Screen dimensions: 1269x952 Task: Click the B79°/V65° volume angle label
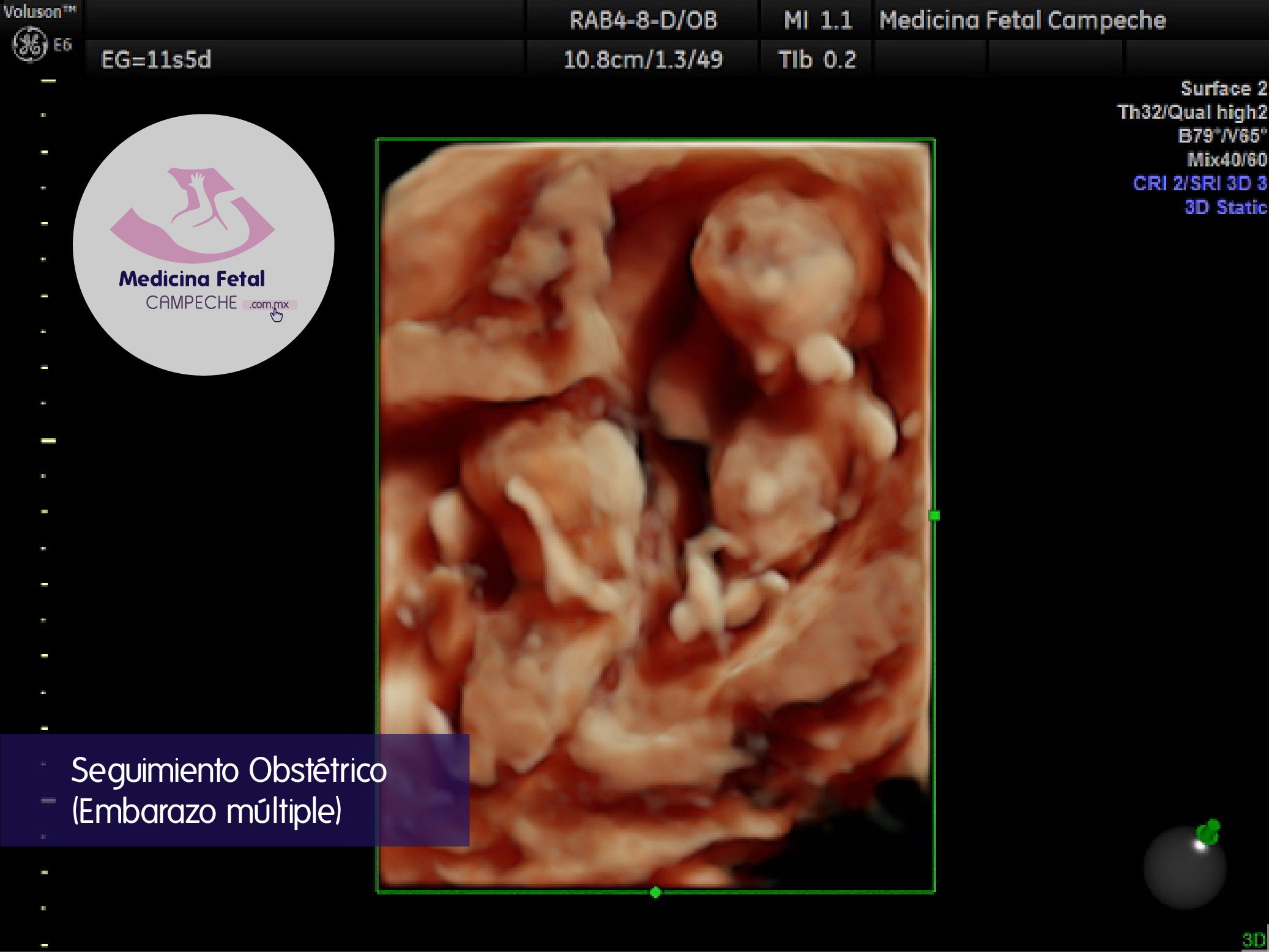coord(1222,136)
